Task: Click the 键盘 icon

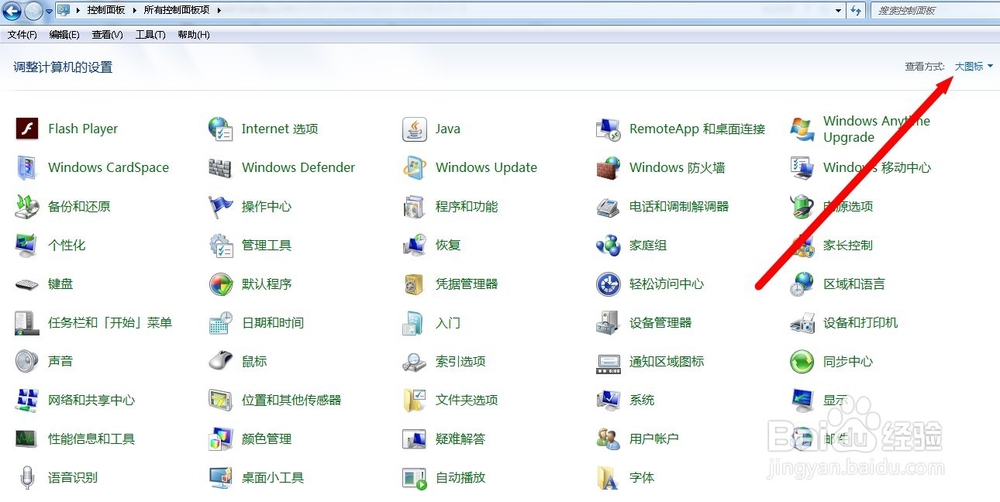Action: click(x=27, y=284)
